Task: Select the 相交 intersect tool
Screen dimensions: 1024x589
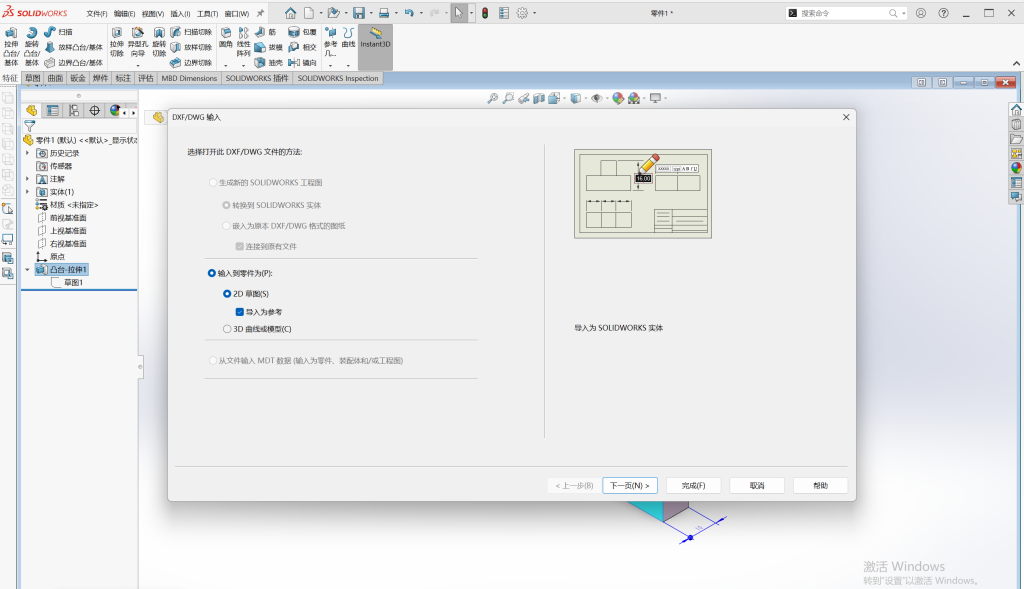Action: pos(302,47)
